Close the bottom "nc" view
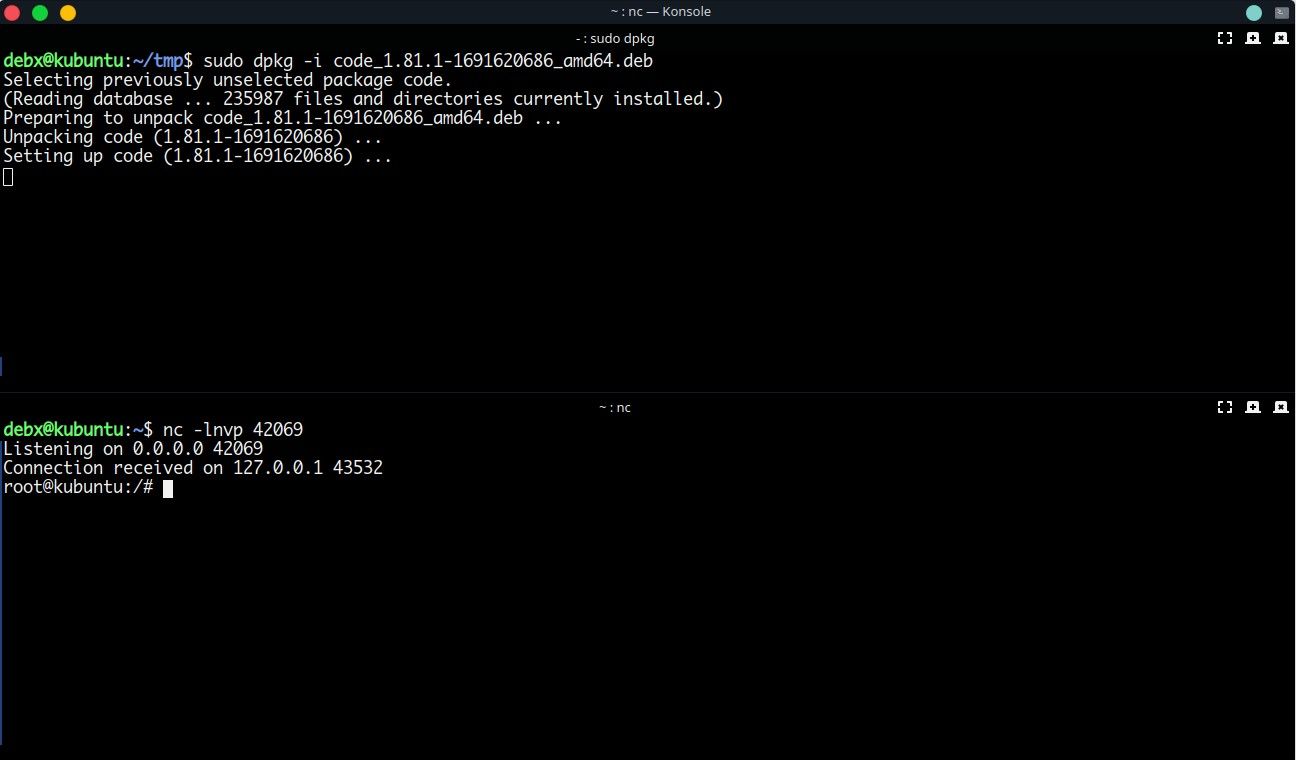This screenshot has height=760, width=1296. tap(1281, 407)
